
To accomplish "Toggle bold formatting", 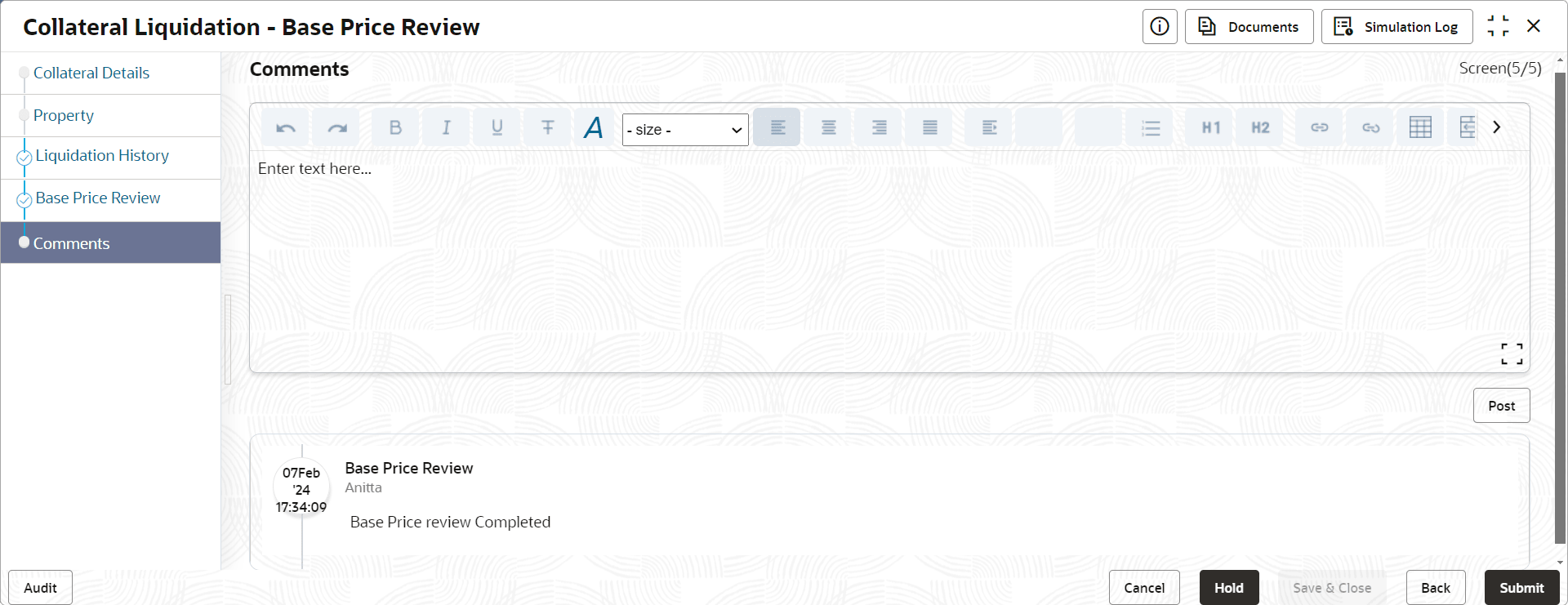I will (x=395, y=127).
